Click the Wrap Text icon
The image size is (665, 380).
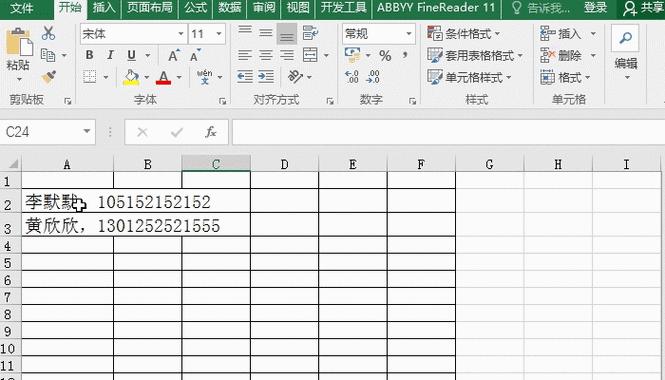pyautogui.click(x=310, y=33)
